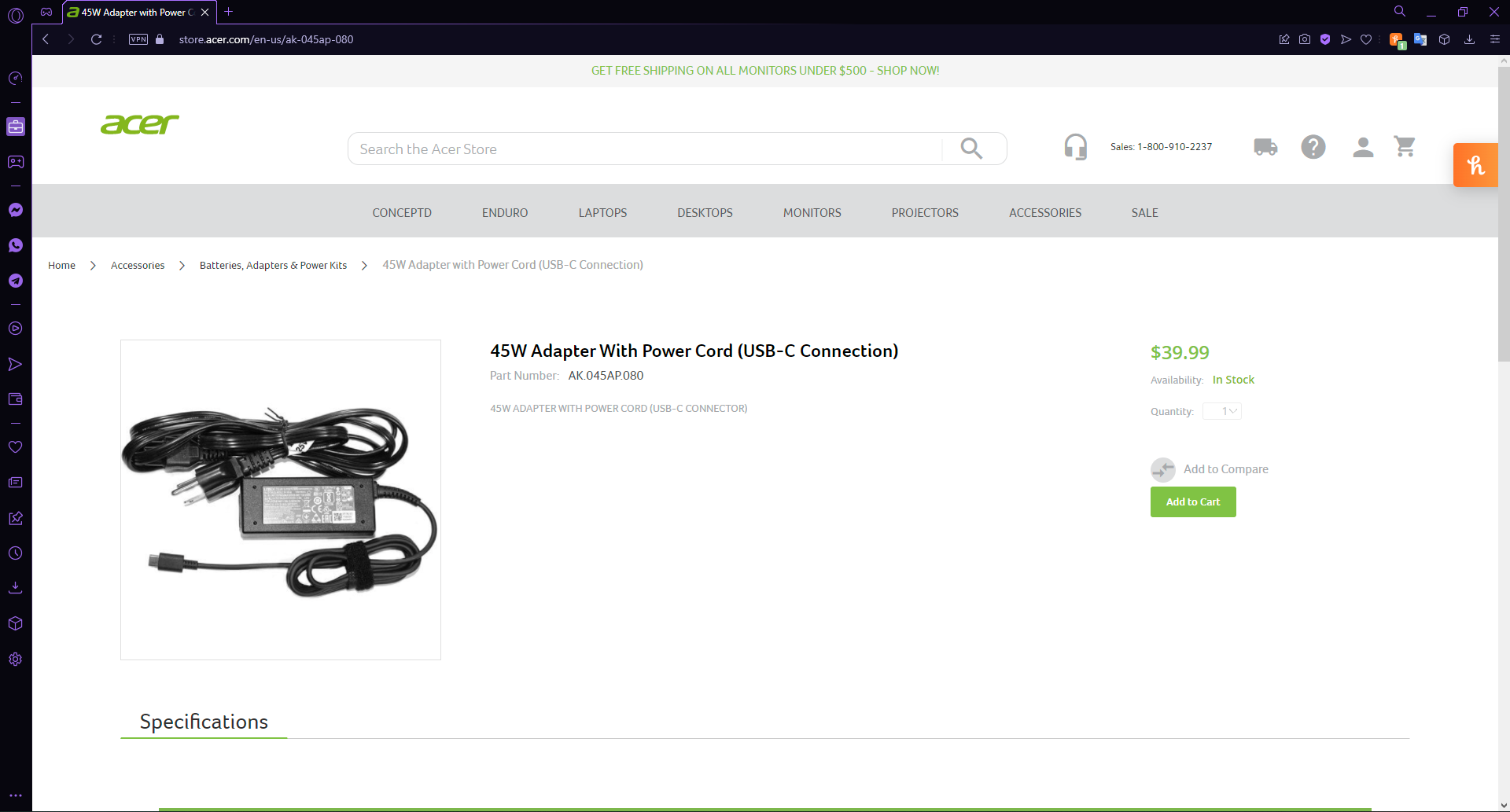1510x812 pixels.
Task: Open the GX Corner gamepad sidebar icon
Action: coord(16,162)
